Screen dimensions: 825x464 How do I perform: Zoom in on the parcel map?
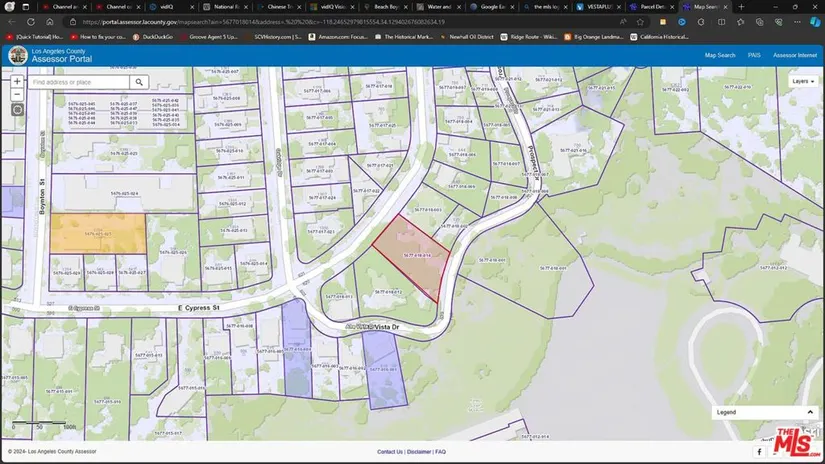(x=17, y=81)
